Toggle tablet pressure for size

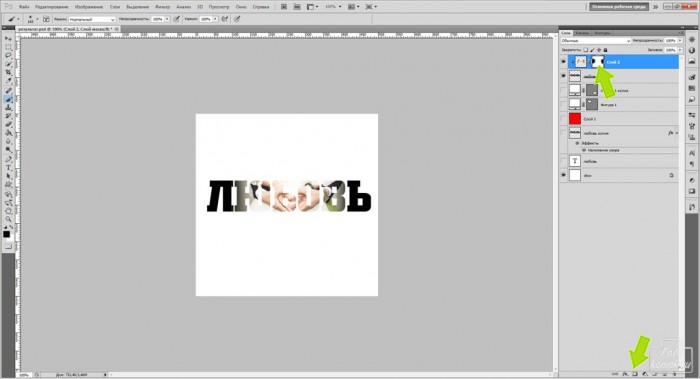[238, 19]
